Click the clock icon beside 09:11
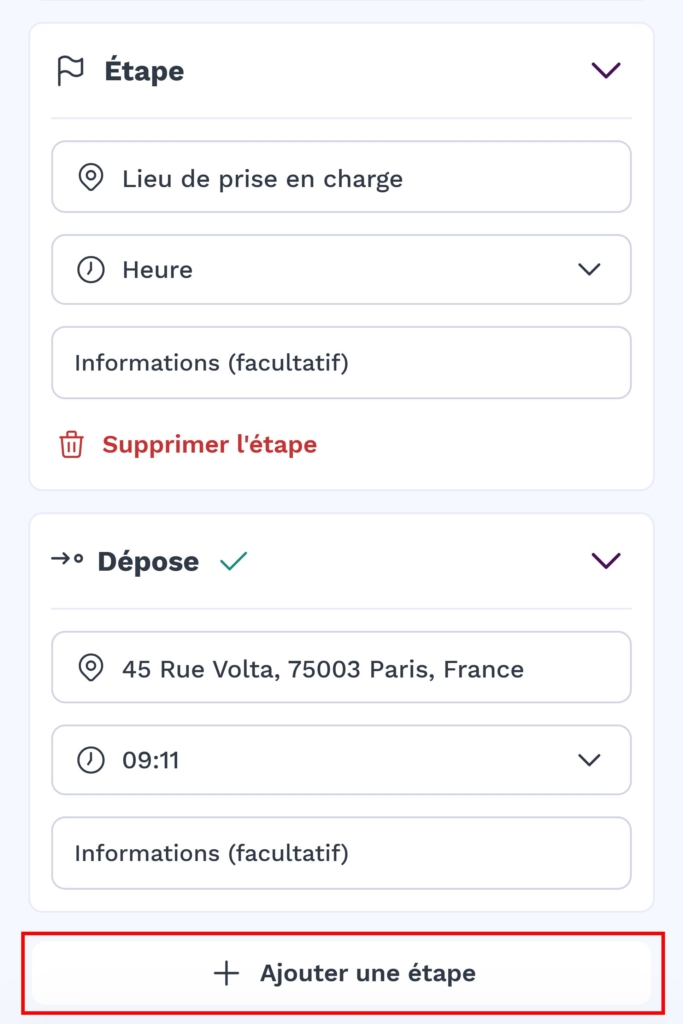The image size is (683, 1024). (91, 760)
